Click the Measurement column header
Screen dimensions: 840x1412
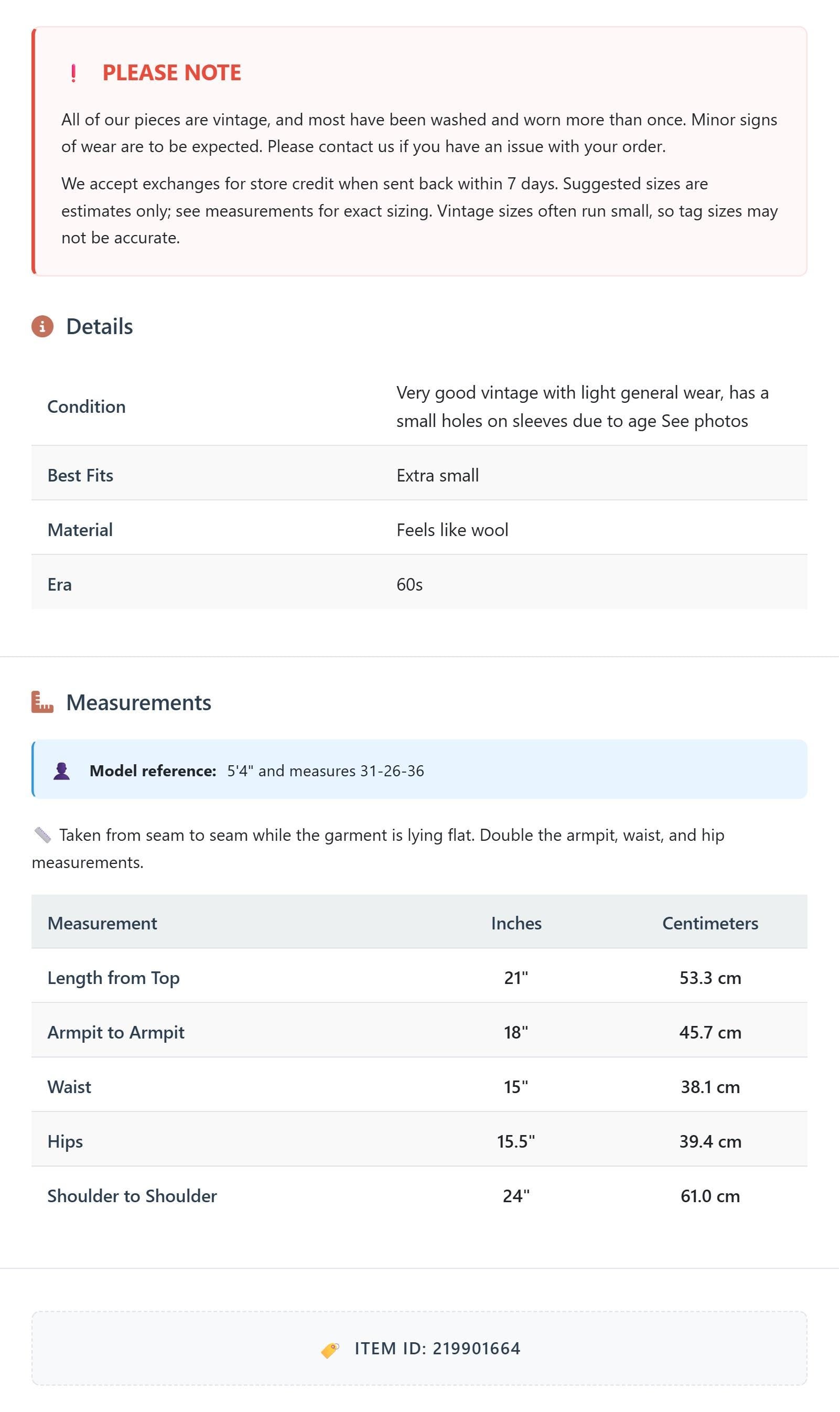pos(102,923)
